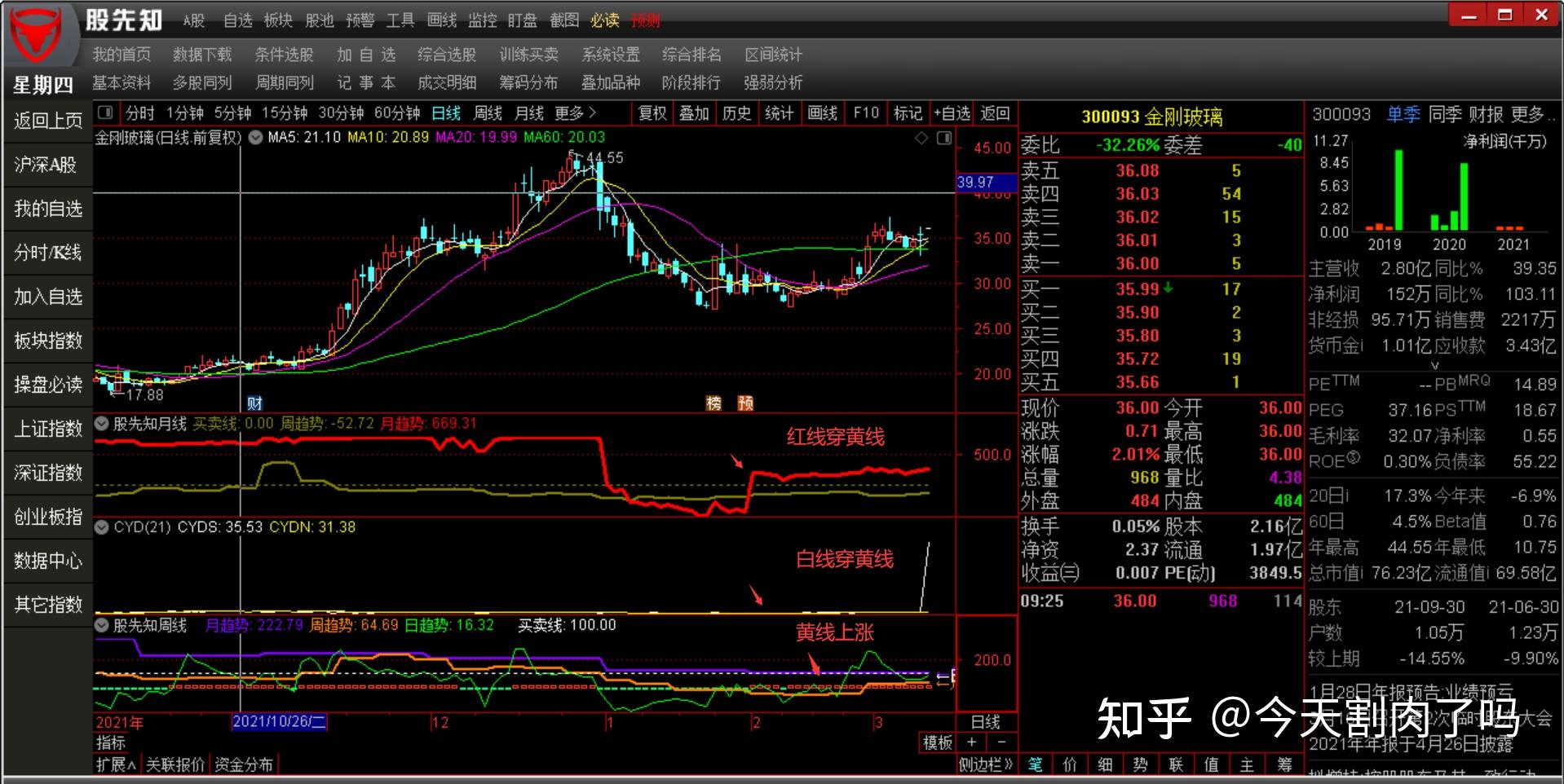1564x784 pixels.
Task: Click the 标记 mark button
Action: point(908,112)
